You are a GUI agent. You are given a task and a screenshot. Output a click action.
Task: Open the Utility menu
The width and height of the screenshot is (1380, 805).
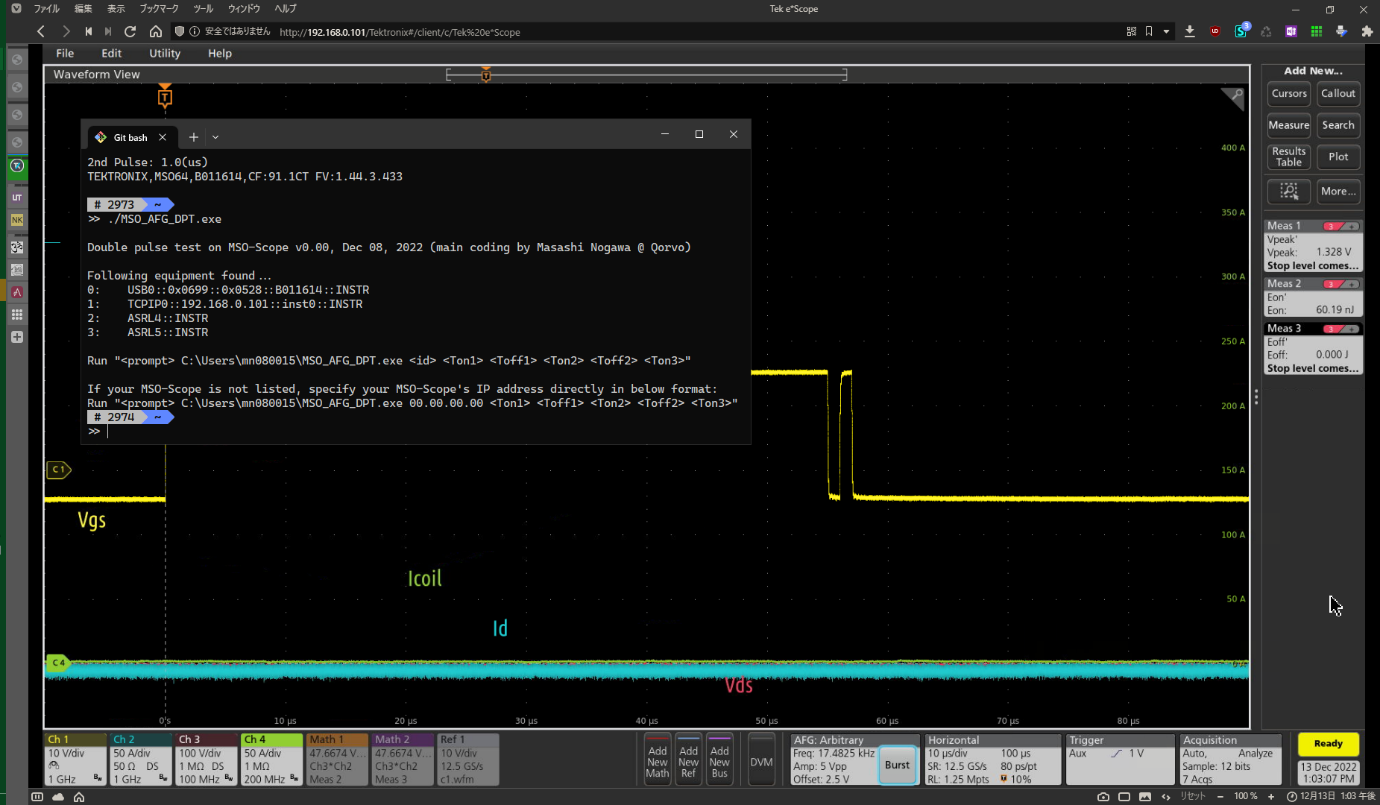165,53
